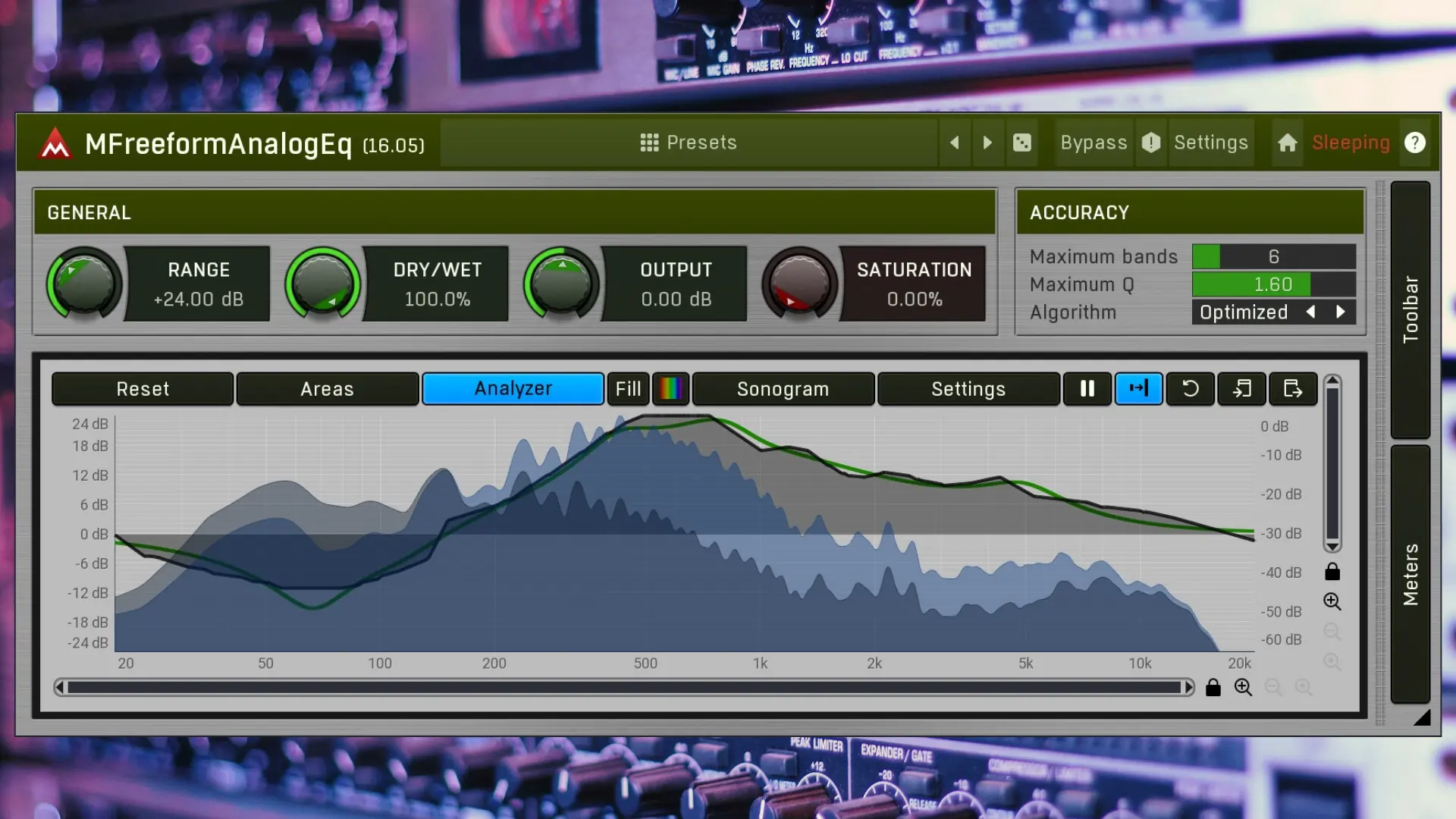The height and width of the screenshot is (819, 1456).
Task: Click the bypass warning hexagon icon
Action: point(1151,143)
